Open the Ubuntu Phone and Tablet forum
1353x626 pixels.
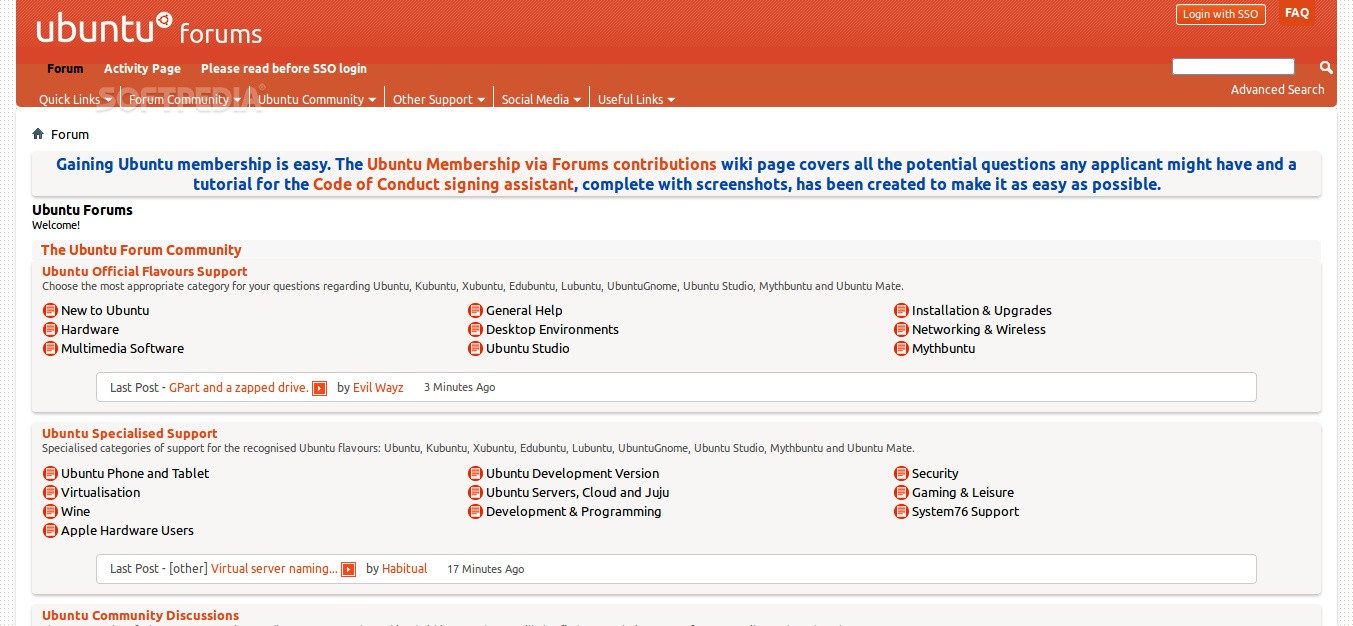pos(135,473)
